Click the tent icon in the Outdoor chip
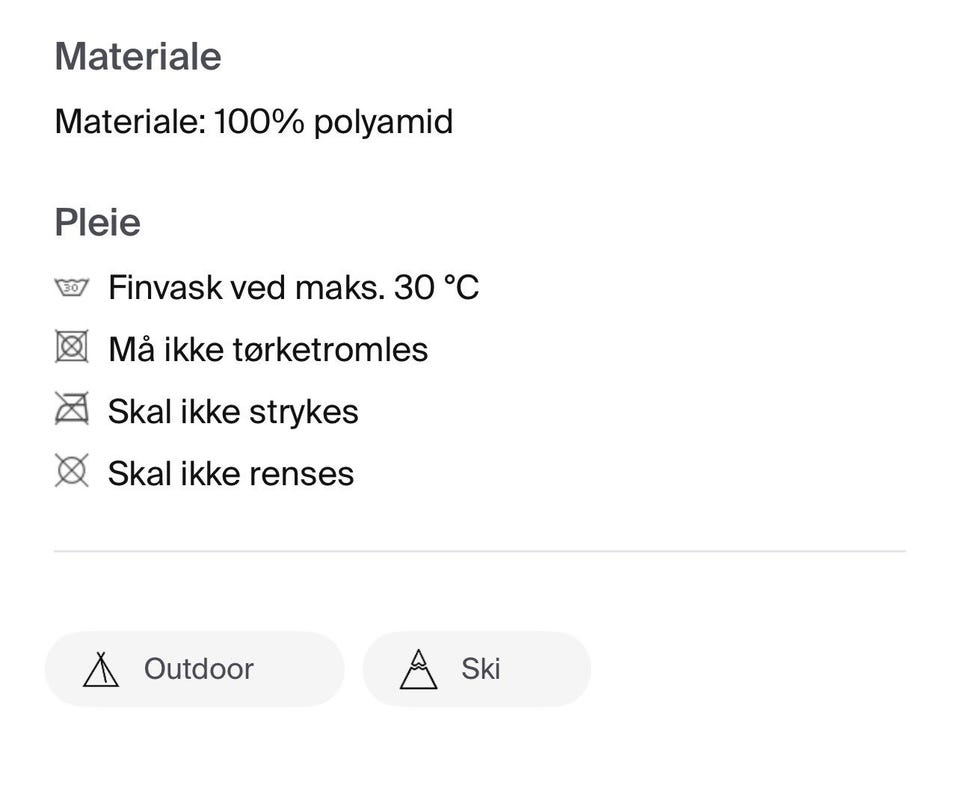 100,669
